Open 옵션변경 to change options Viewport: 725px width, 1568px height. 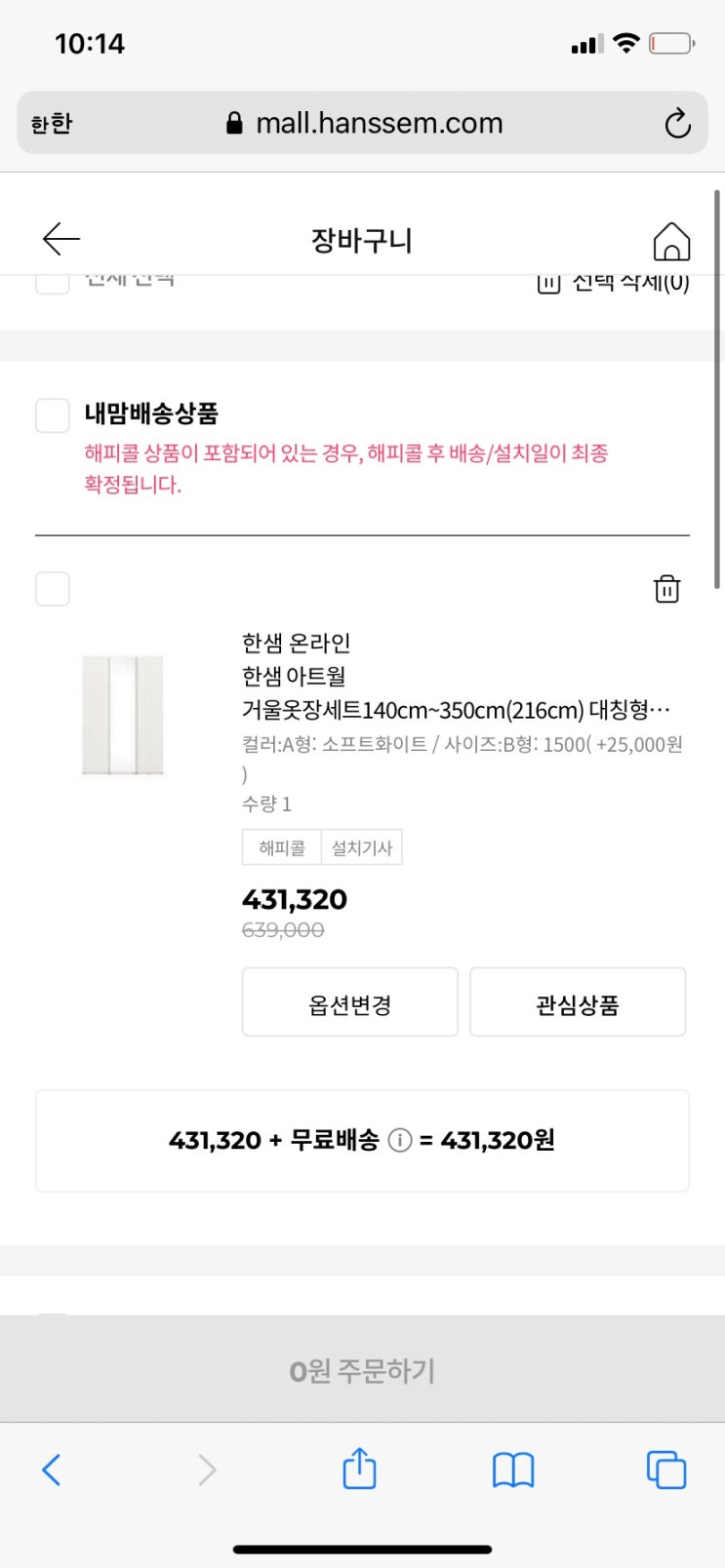click(349, 1002)
